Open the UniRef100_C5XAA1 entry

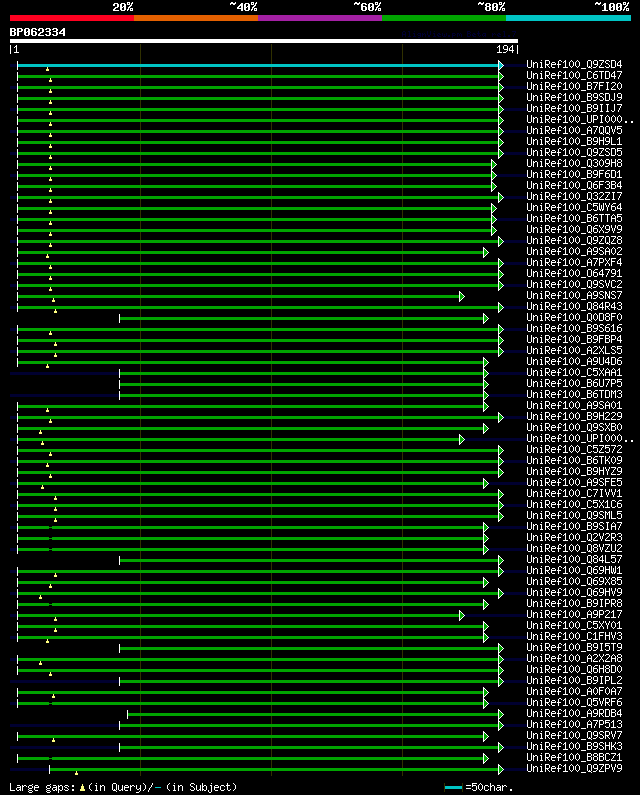click(x=574, y=373)
